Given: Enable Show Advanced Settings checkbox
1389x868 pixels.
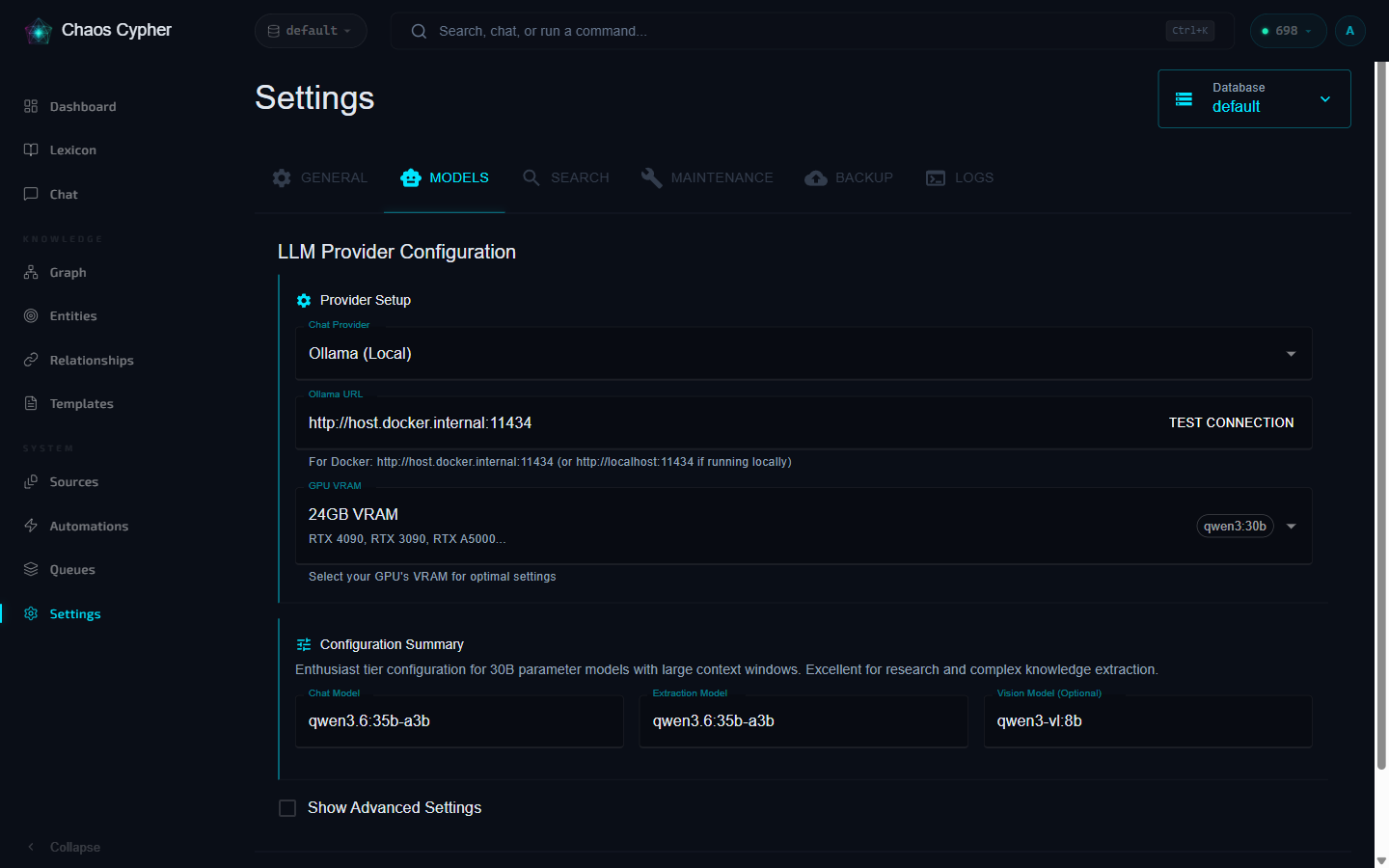Looking at the screenshot, I should pos(287,808).
